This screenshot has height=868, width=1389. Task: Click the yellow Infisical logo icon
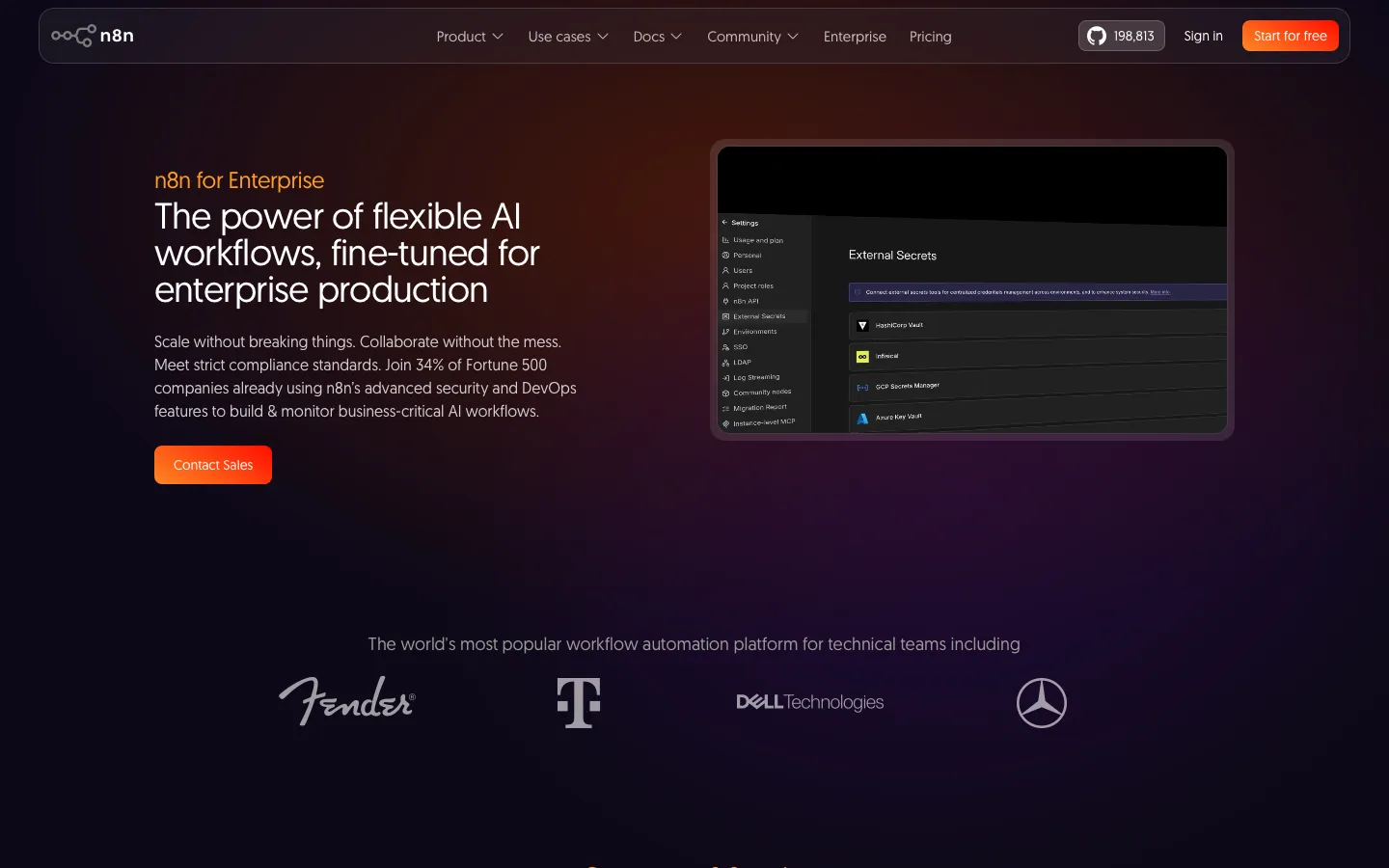(x=862, y=357)
